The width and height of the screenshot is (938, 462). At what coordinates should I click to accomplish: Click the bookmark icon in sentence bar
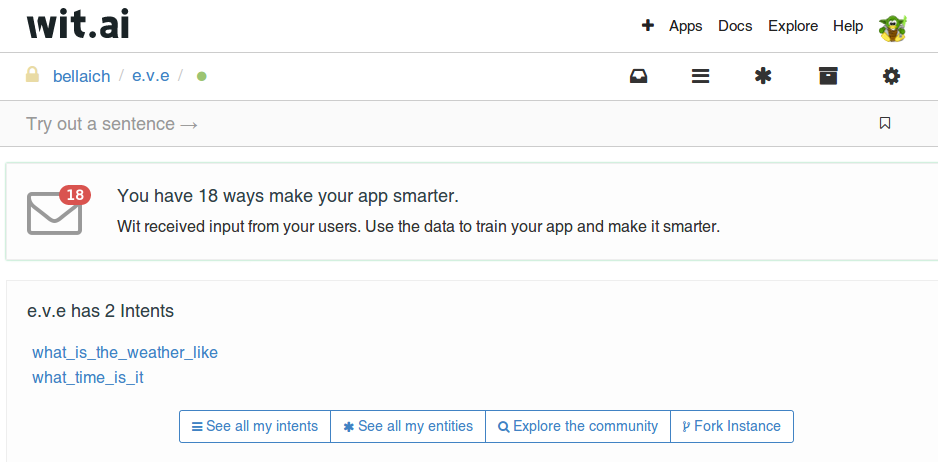885,123
